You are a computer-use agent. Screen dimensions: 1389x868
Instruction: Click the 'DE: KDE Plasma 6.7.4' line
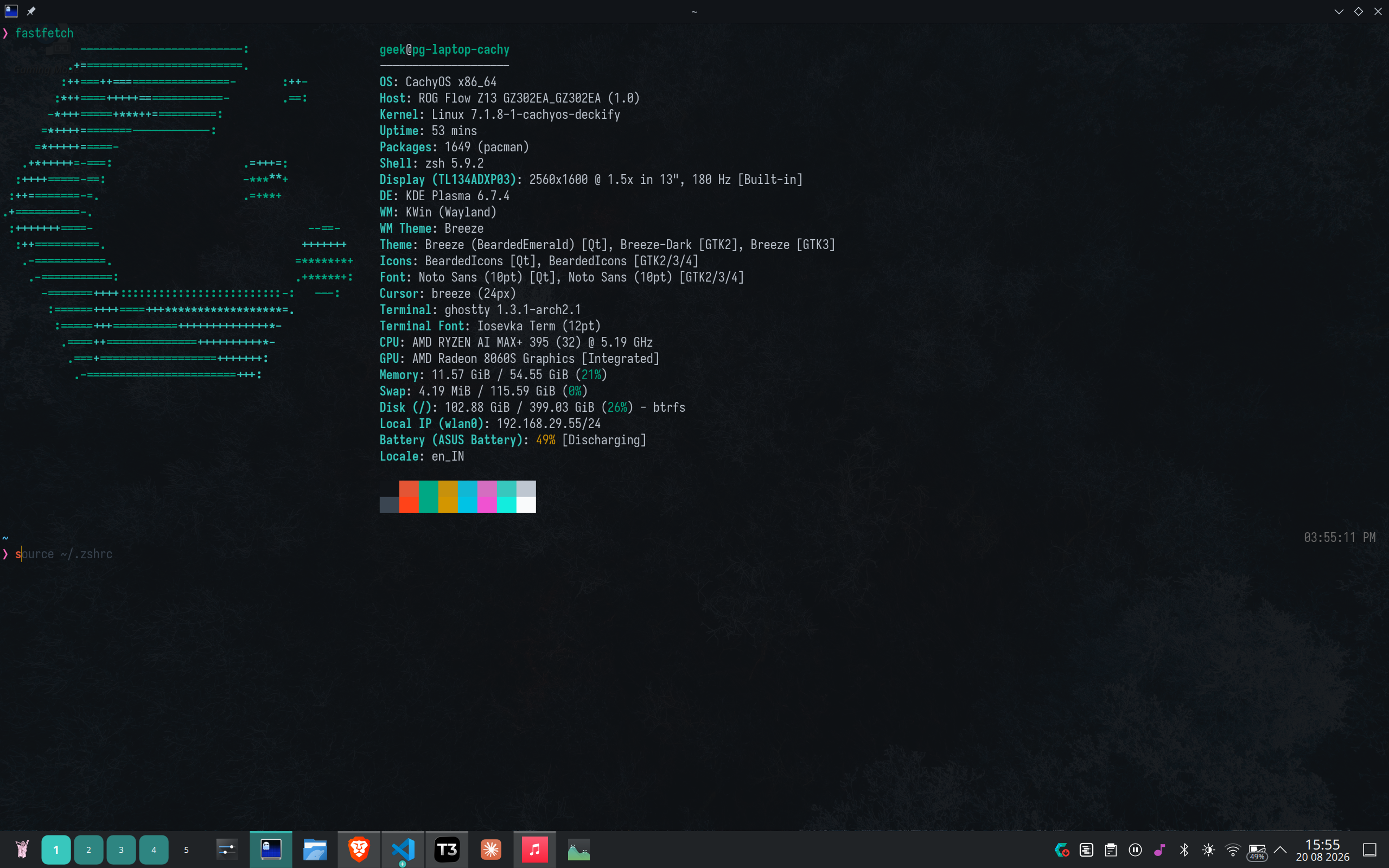[x=444, y=196]
